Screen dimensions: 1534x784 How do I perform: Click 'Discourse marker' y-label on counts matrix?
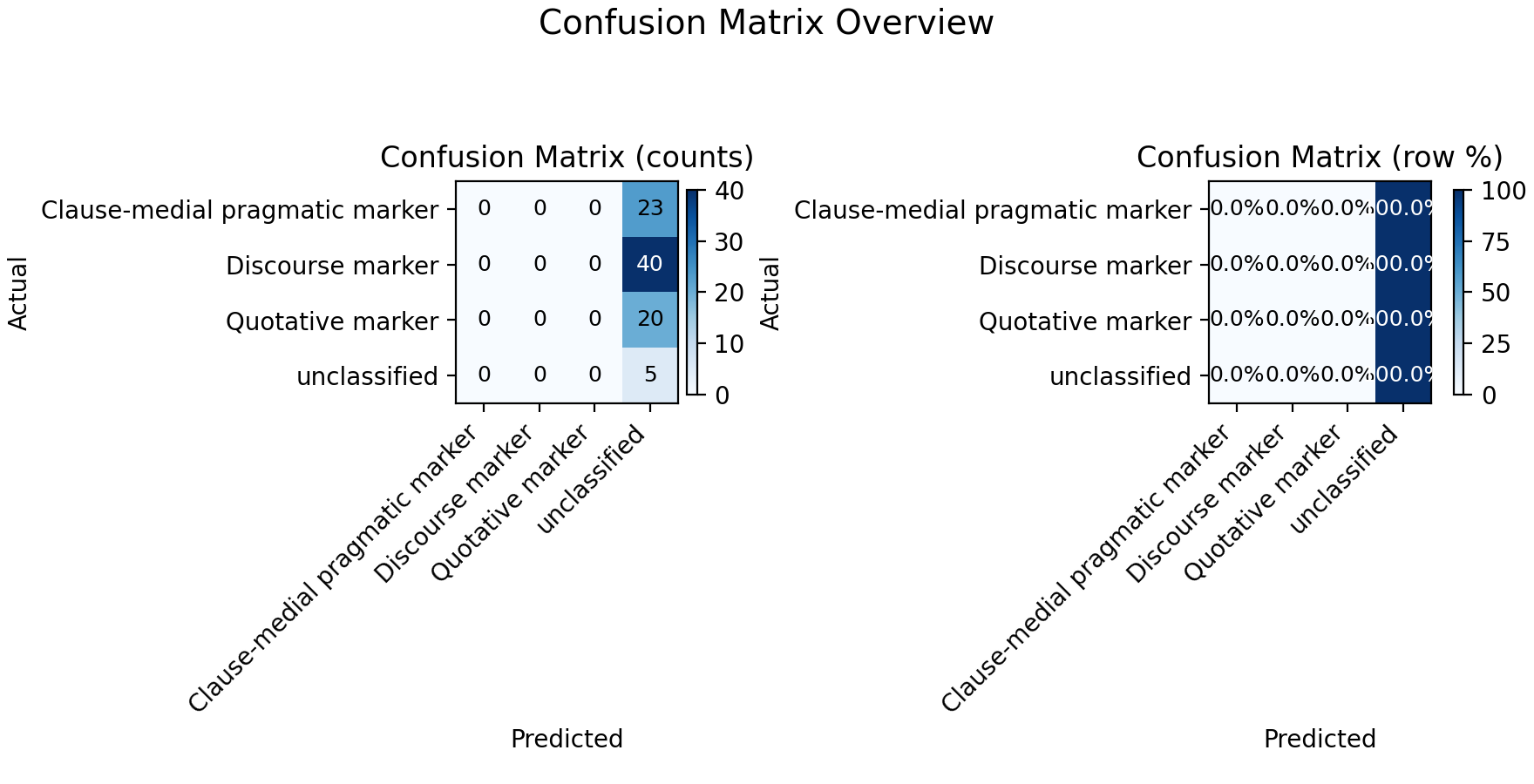[x=332, y=266]
